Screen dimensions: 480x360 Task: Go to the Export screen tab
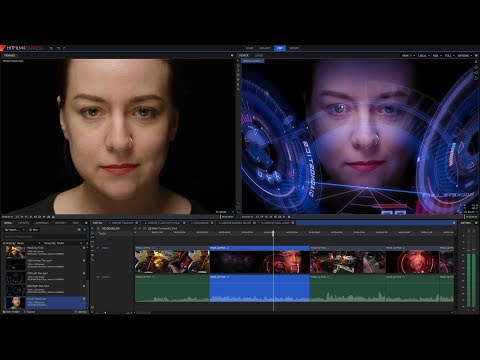[294, 48]
